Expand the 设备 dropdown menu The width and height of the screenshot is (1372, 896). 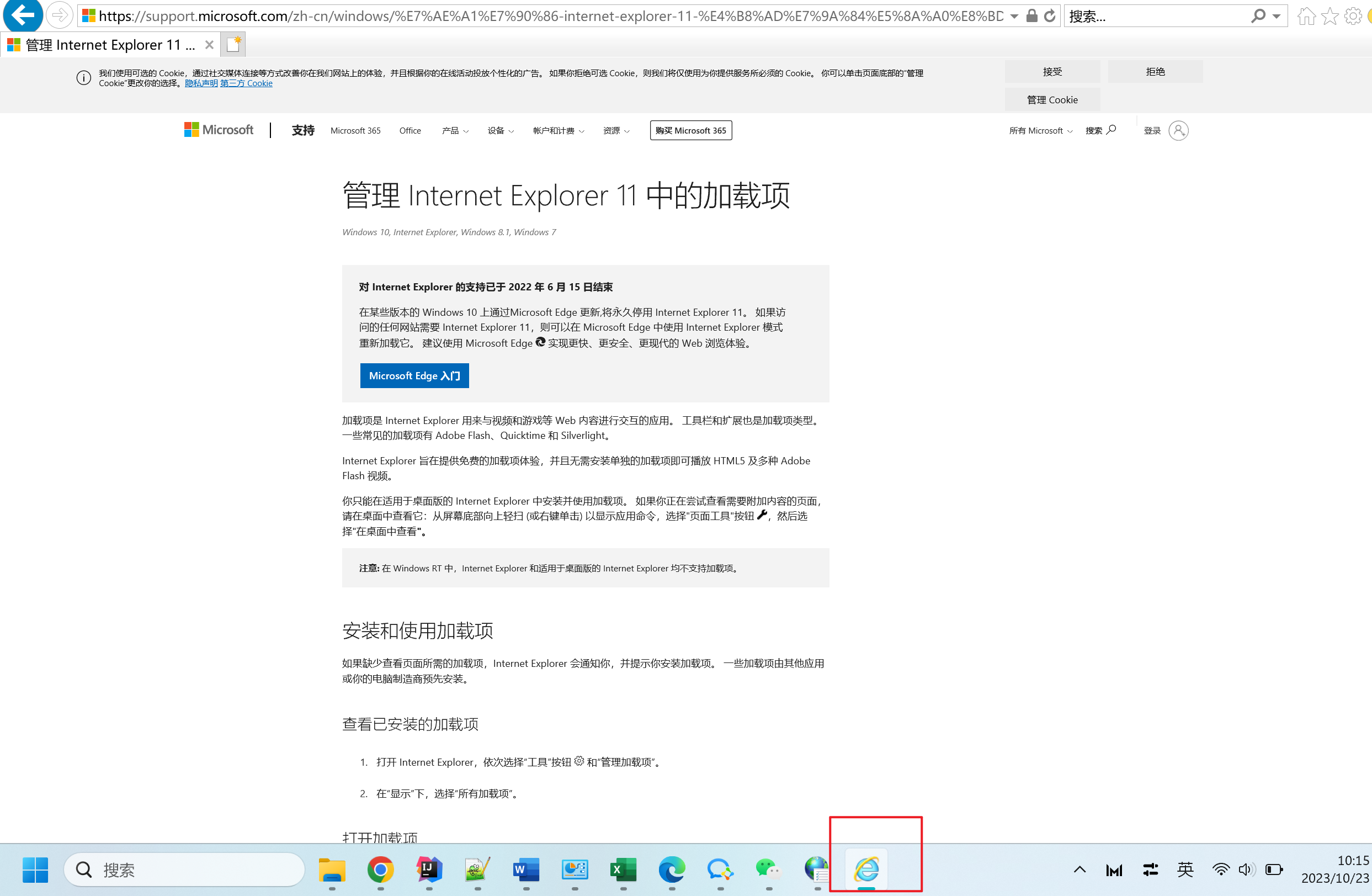point(498,130)
